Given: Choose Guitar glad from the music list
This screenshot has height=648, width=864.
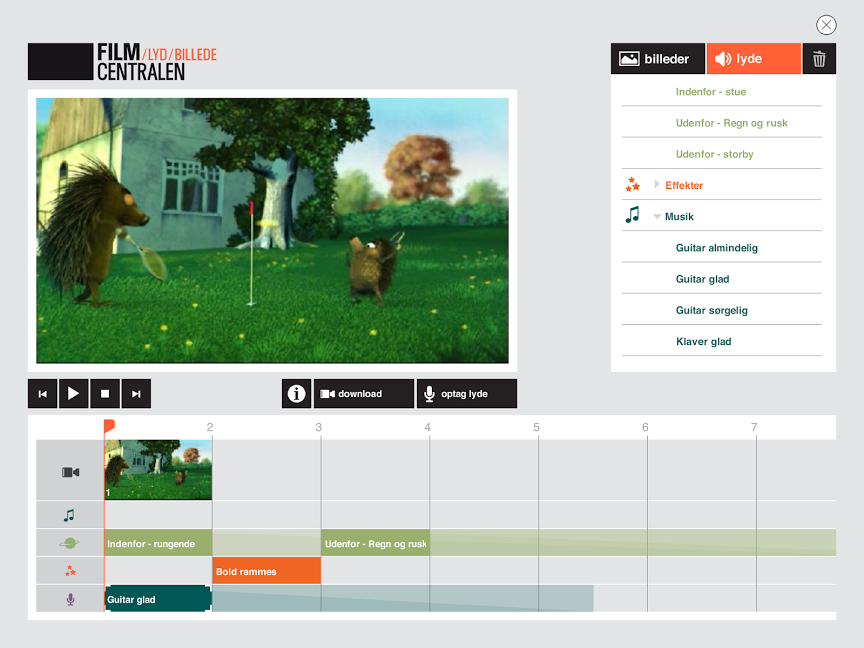Looking at the screenshot, I should pyautogui.click(x=703, y=279).
